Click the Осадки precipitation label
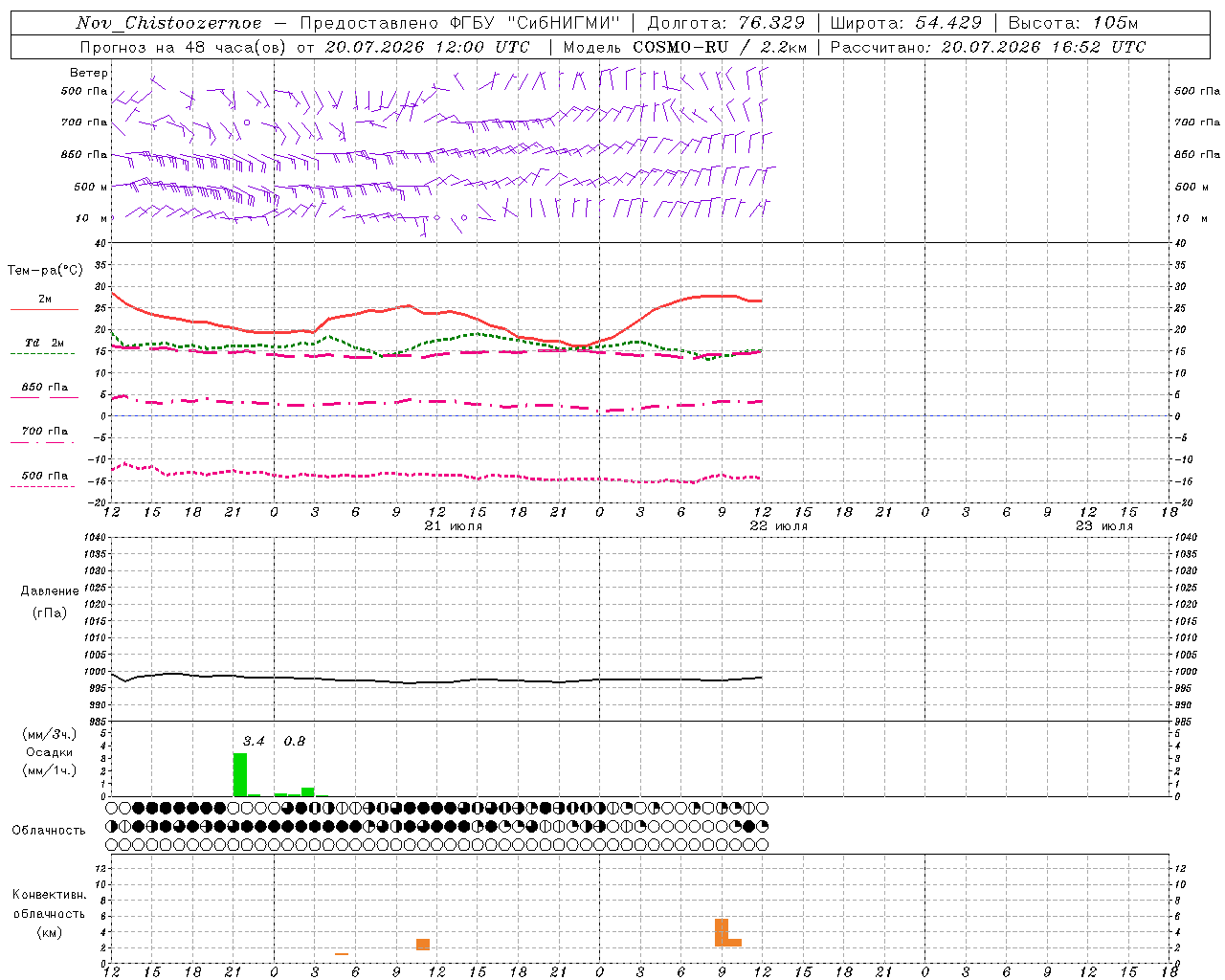This screenshot has height=980, width=1225. click(x=49, y=752)
